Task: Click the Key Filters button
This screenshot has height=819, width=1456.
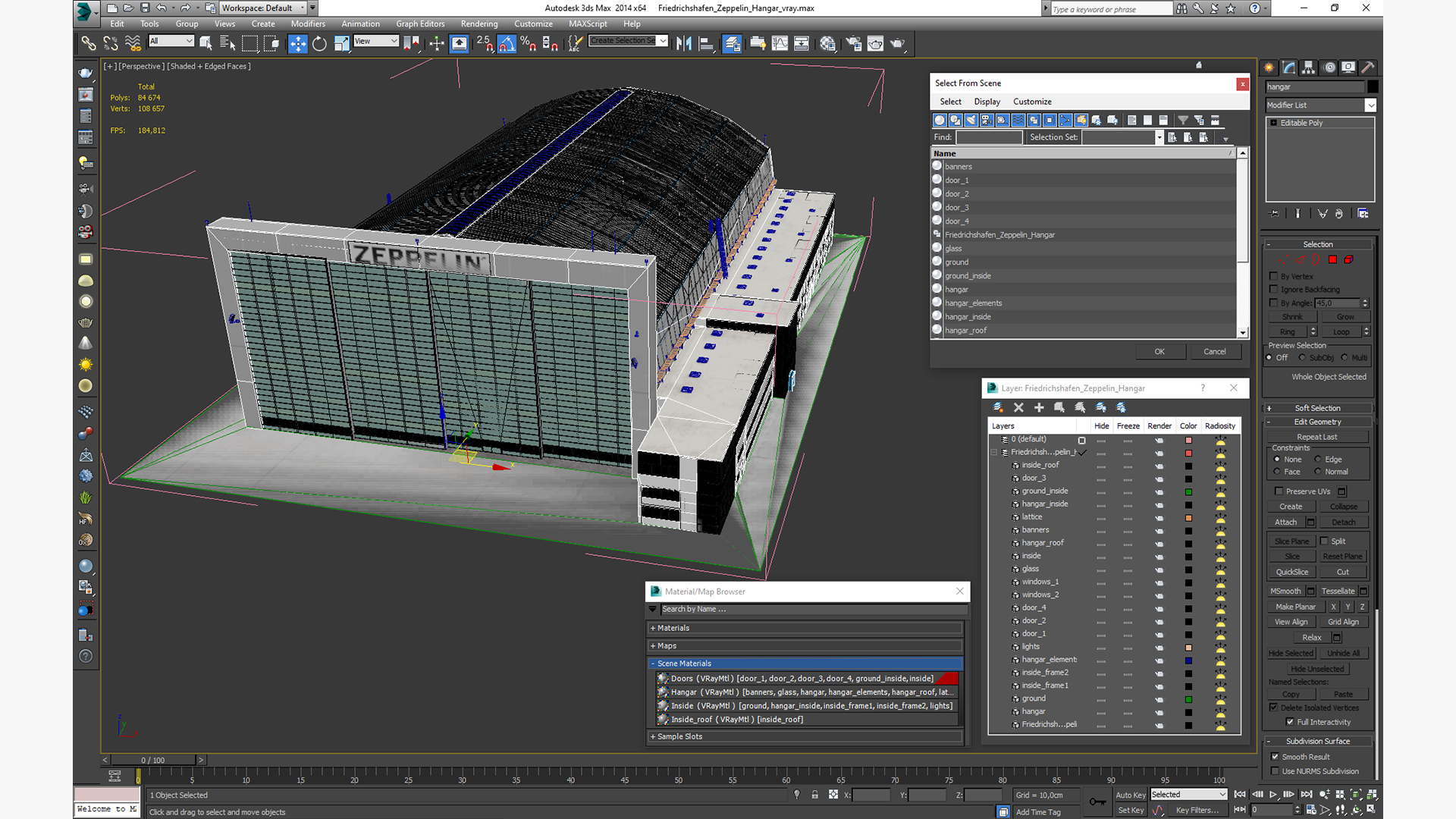Action: (x=1197, y=810)
